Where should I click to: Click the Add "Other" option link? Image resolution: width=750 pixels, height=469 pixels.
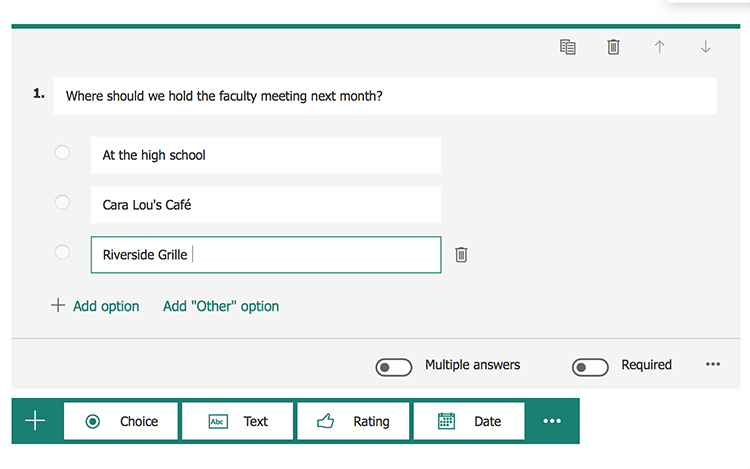[x=221, y=306]
